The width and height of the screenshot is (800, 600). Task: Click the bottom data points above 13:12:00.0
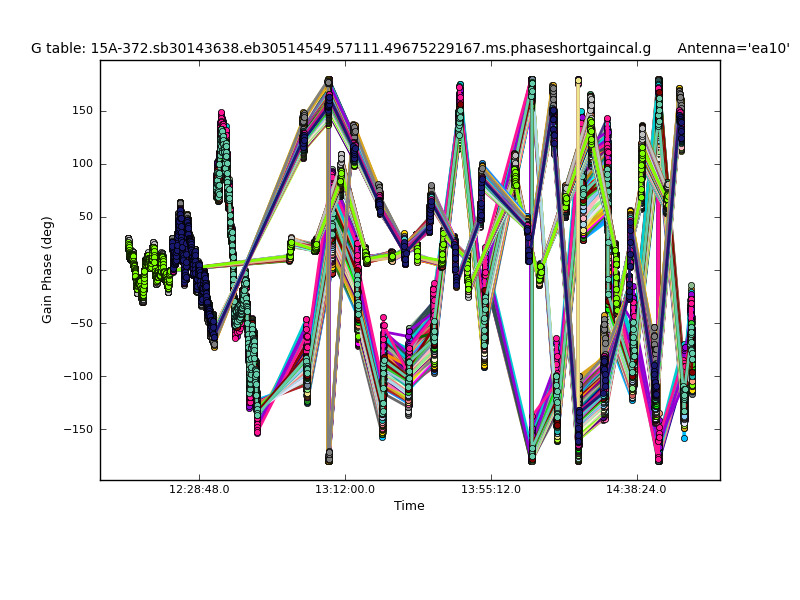click(329, 457)
